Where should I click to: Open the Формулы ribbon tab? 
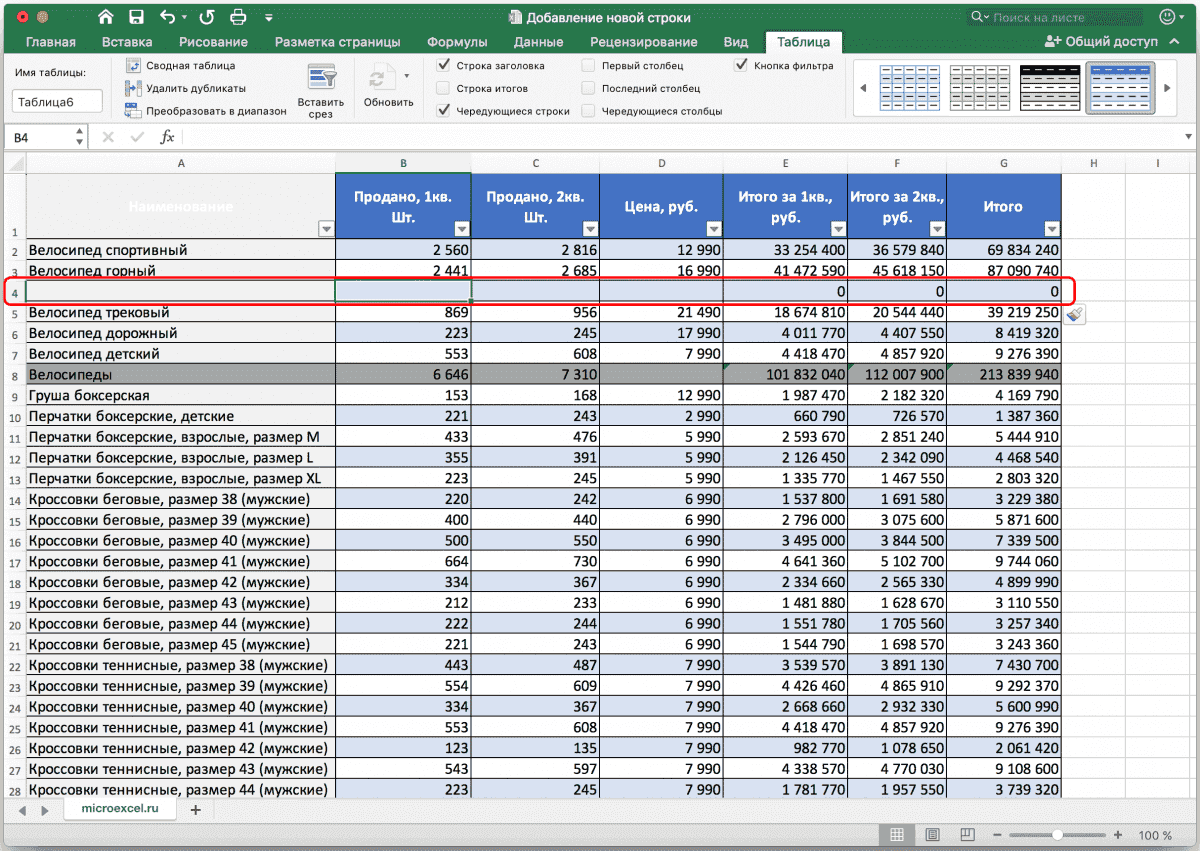[457, 42]
